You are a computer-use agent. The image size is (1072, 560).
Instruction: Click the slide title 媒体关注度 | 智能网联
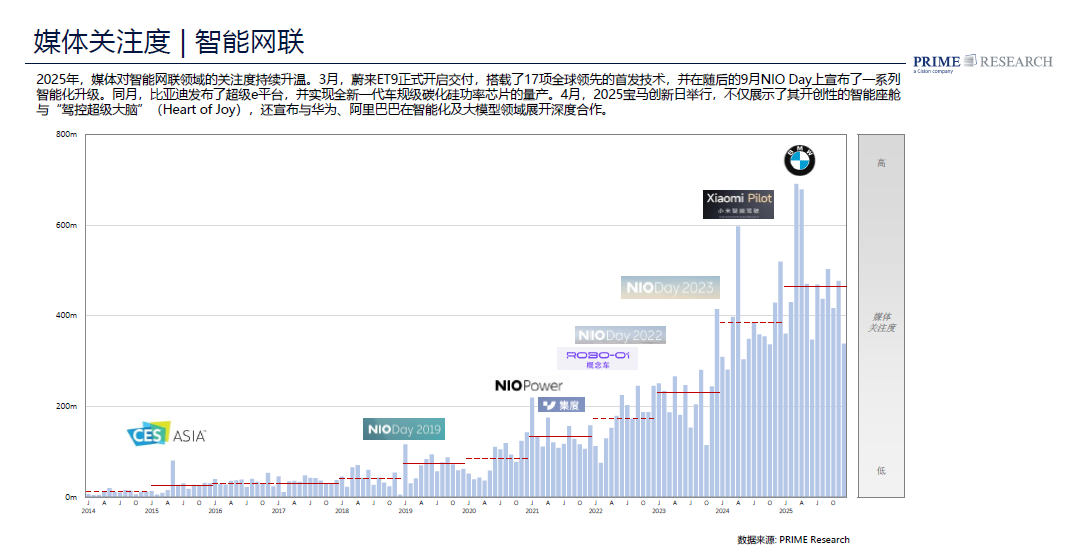tap(169, 42)
